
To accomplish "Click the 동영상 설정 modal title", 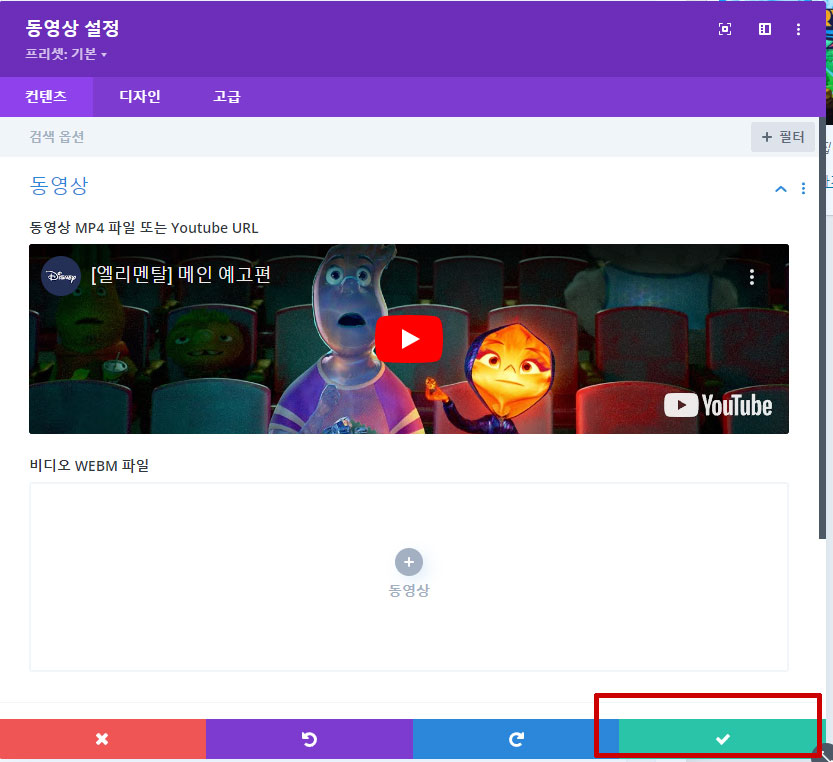I will (72, 28).
